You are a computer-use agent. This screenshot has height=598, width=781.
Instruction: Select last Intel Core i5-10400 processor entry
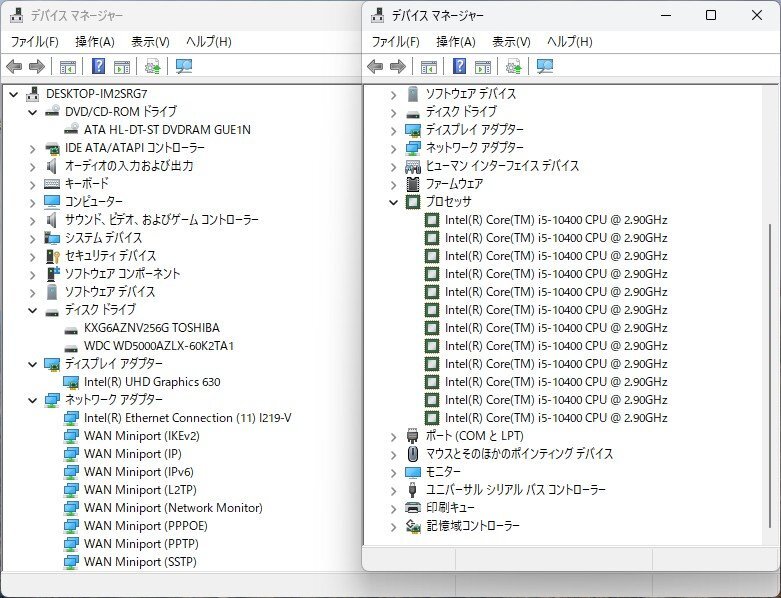coord(556,418)
